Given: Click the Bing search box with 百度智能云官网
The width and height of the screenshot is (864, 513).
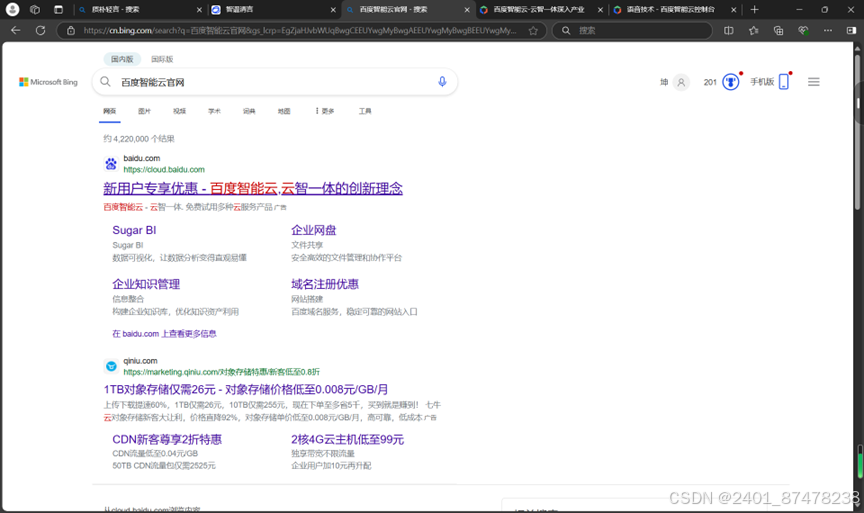Looking at the screenshot, I should tap(276, 82).
